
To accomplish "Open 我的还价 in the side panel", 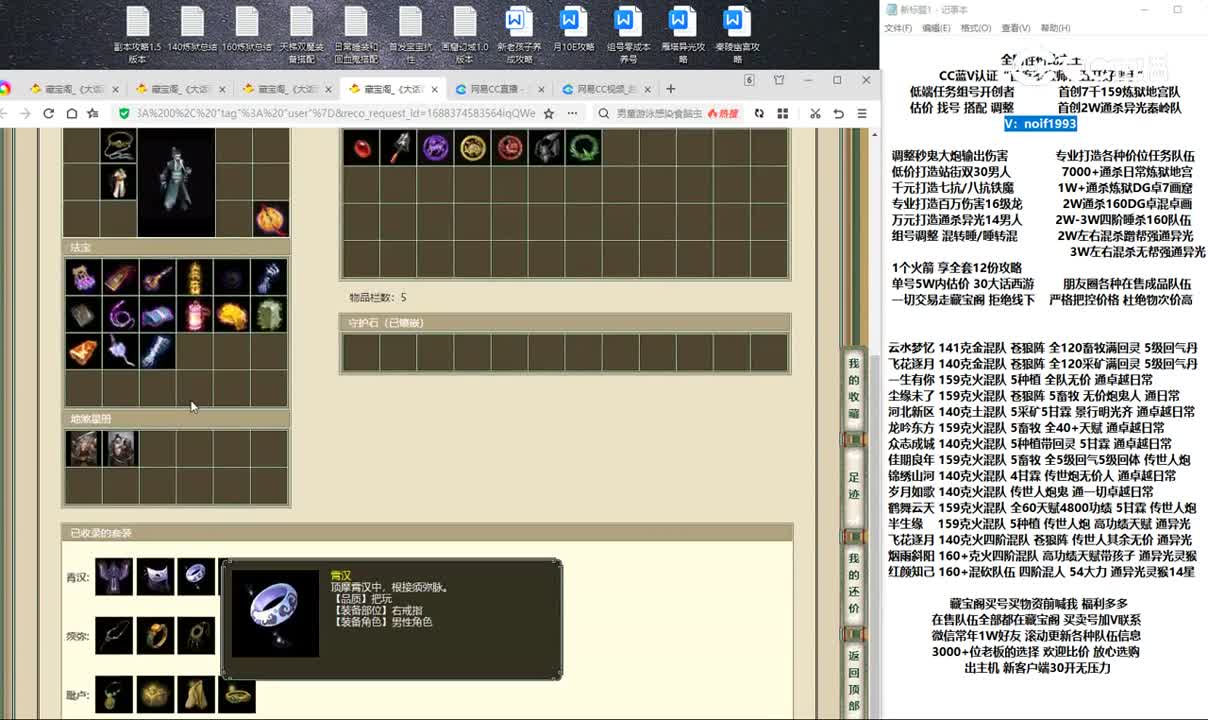I will 854,582.
